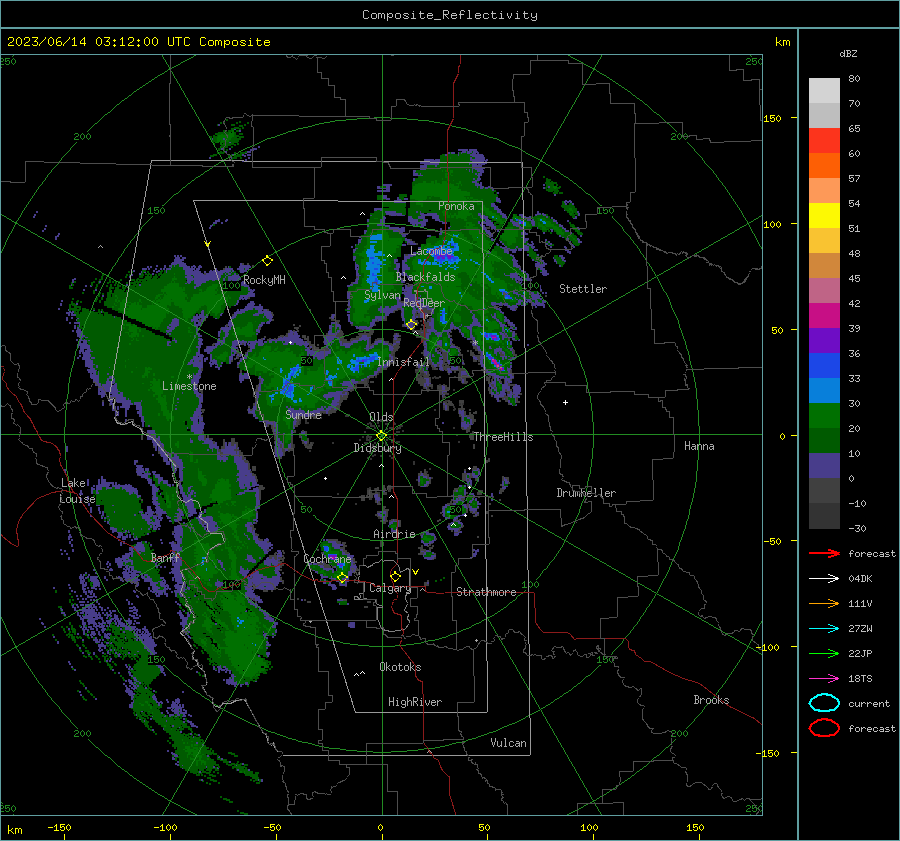
Task: Click the slate-violet swatch between 10 and 0 dBZ
Action: point(824,466)
